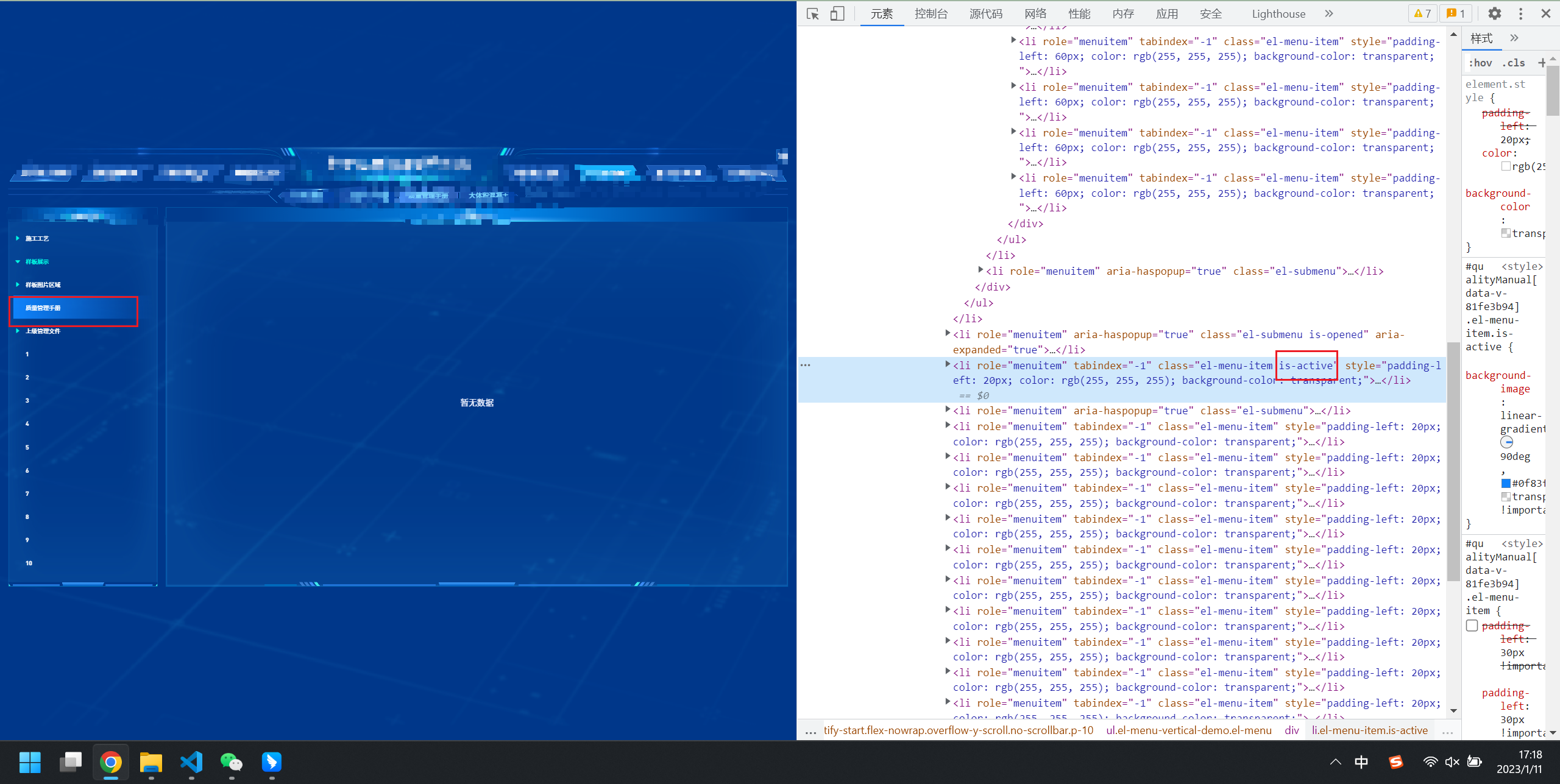The width and height of the screenshot is (1560, 784).
Task: Switch to the 控制台 tab
Action: (931, 13)
